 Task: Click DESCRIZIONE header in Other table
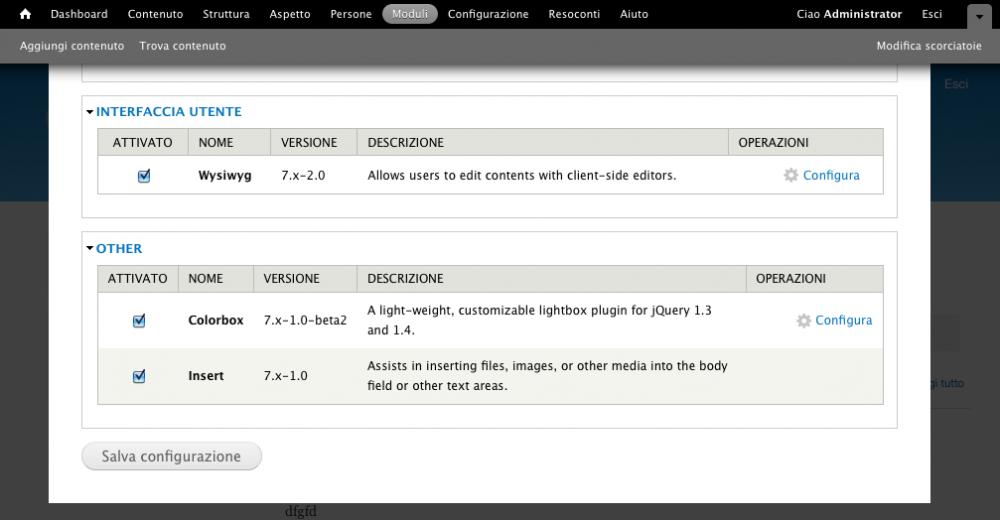click(x=405, y=278)
